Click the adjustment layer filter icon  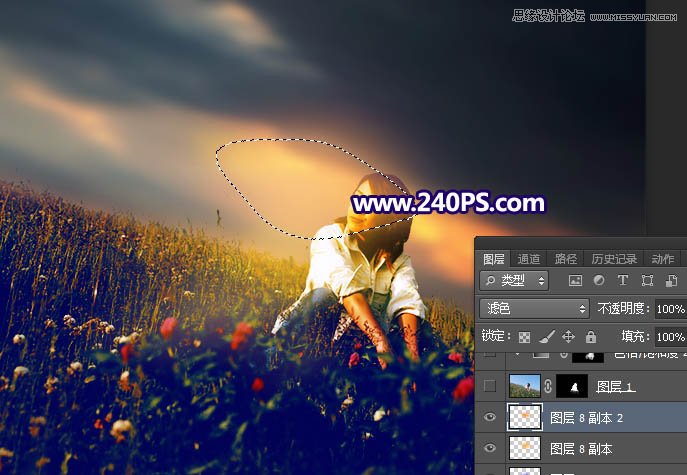599,281
